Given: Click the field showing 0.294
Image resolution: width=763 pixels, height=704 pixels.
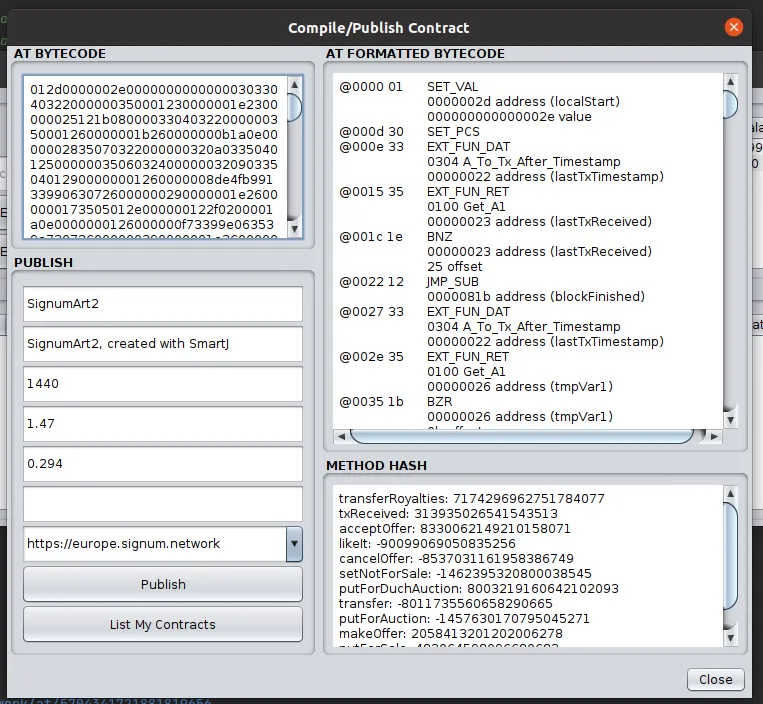Looking at the screenshot, I should tap(163, 463).
